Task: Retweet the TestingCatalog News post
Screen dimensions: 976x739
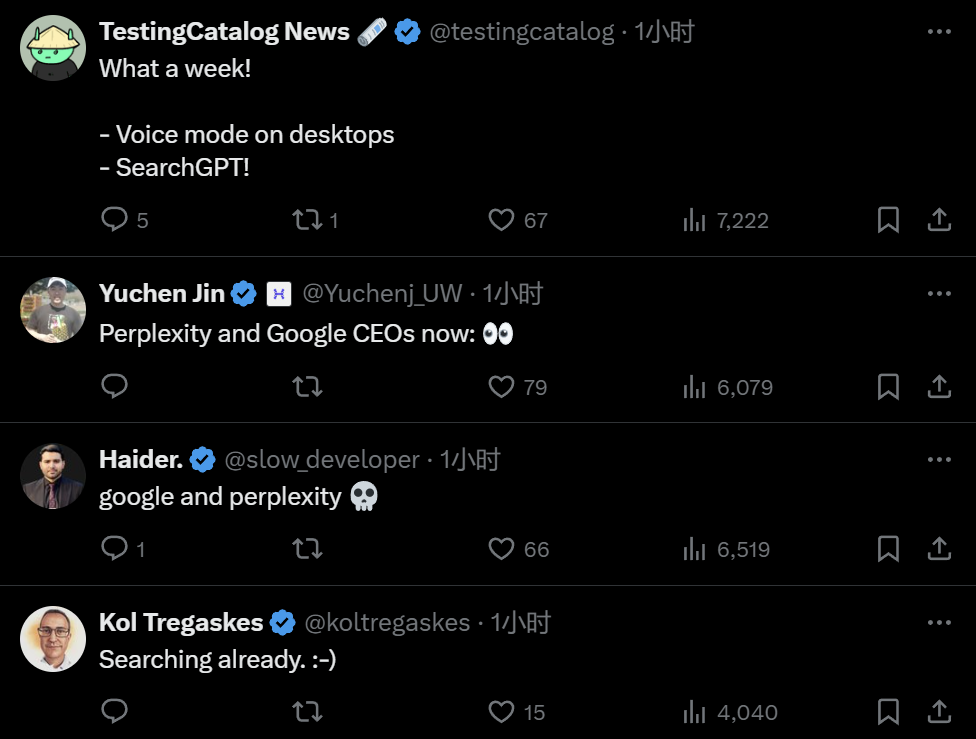Action: click(306, 219)
